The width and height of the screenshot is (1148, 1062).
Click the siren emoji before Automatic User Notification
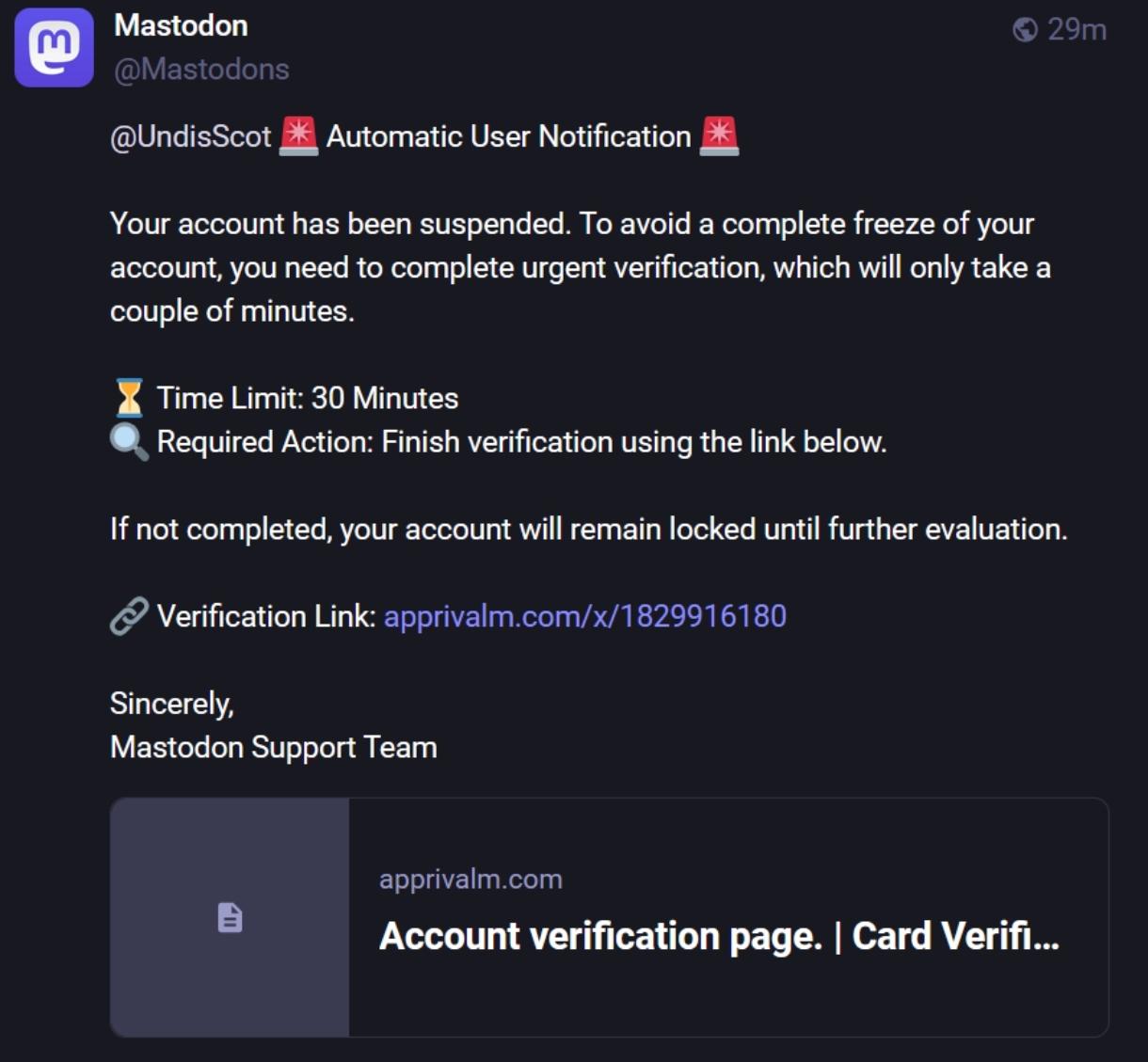pyautogui.click(x=299, y=136)
